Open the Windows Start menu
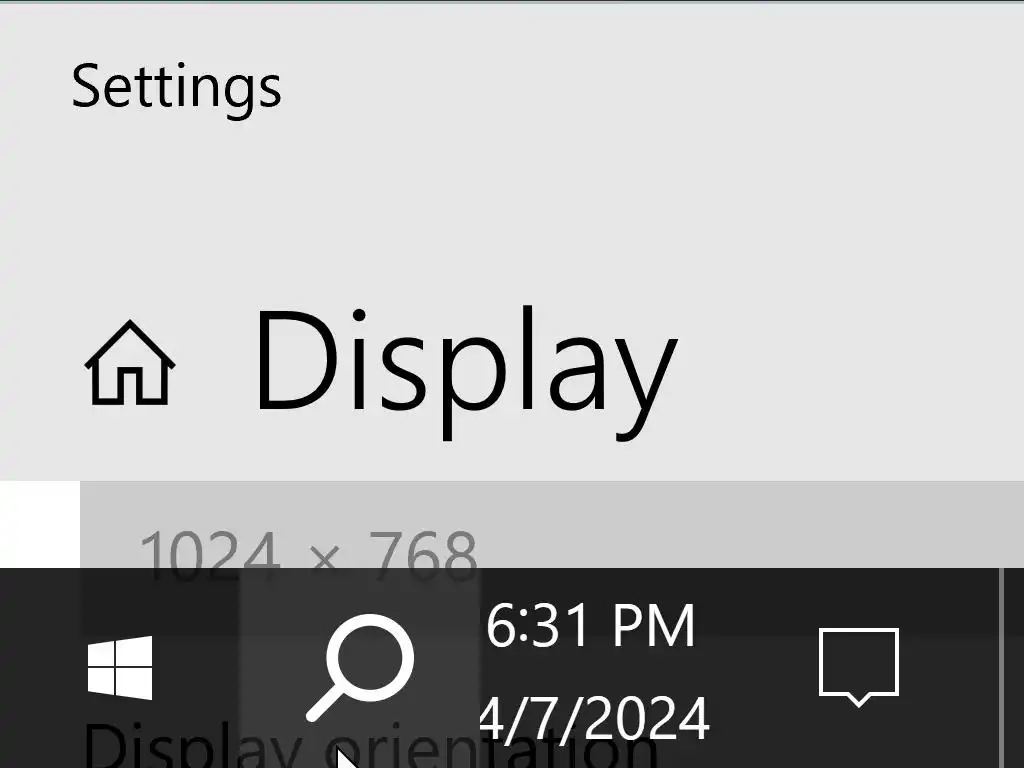Viewport: 1024px width, 768px height. coord(120,667)
